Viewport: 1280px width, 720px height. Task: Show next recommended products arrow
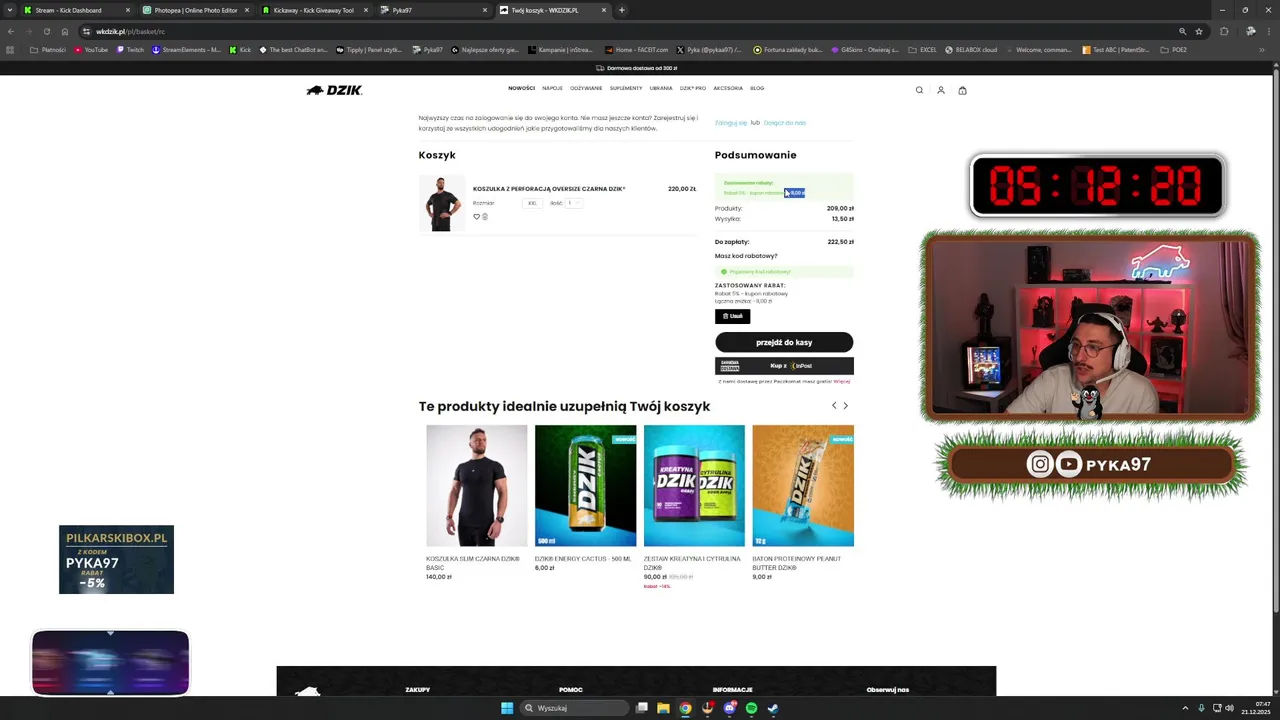pos(845,406)
